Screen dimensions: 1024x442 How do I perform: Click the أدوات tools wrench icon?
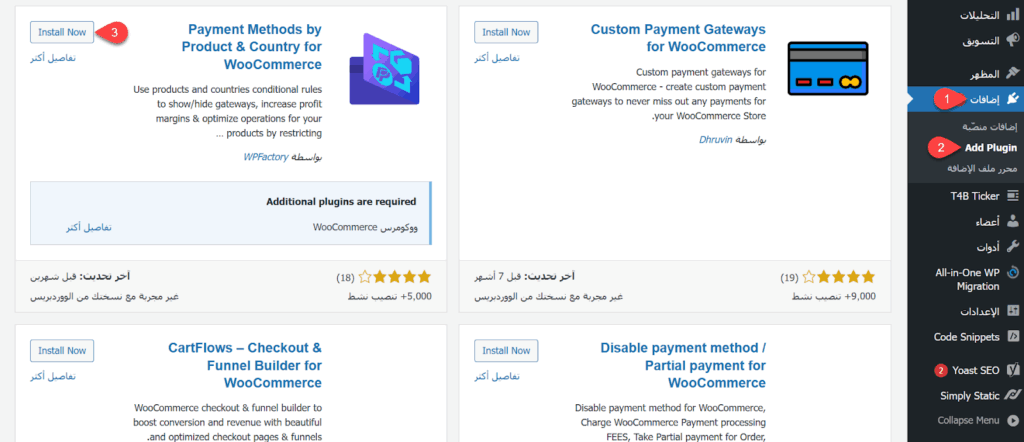(1012, 246)
